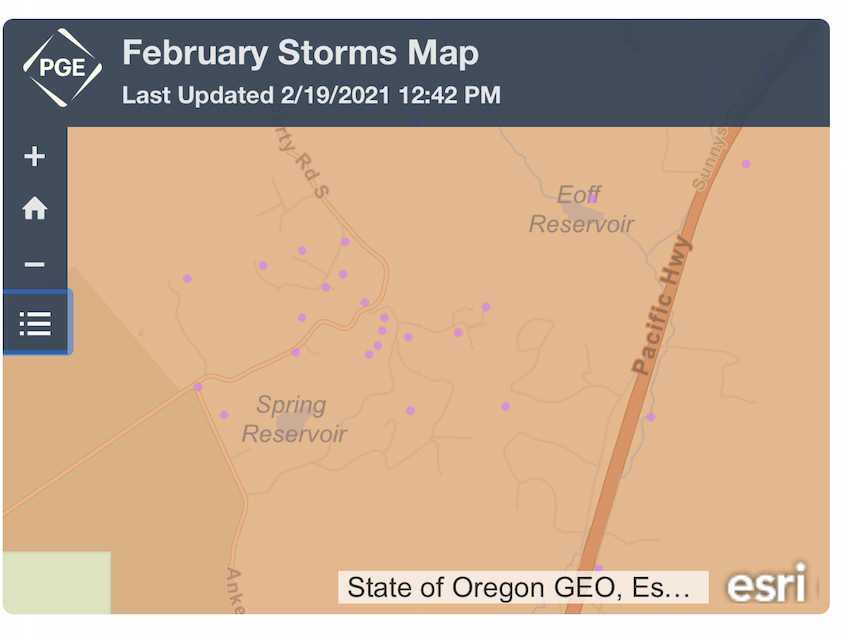Select the leftmost purple outage dot
846x634 pixels.
187,279
